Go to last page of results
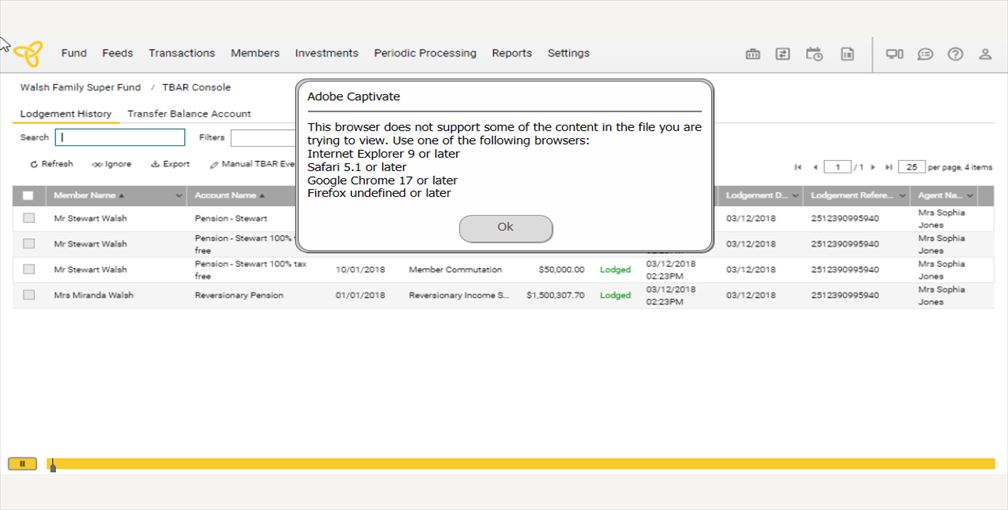The height and width of the screenshot is (510, 1008). [x=888, y=167]
